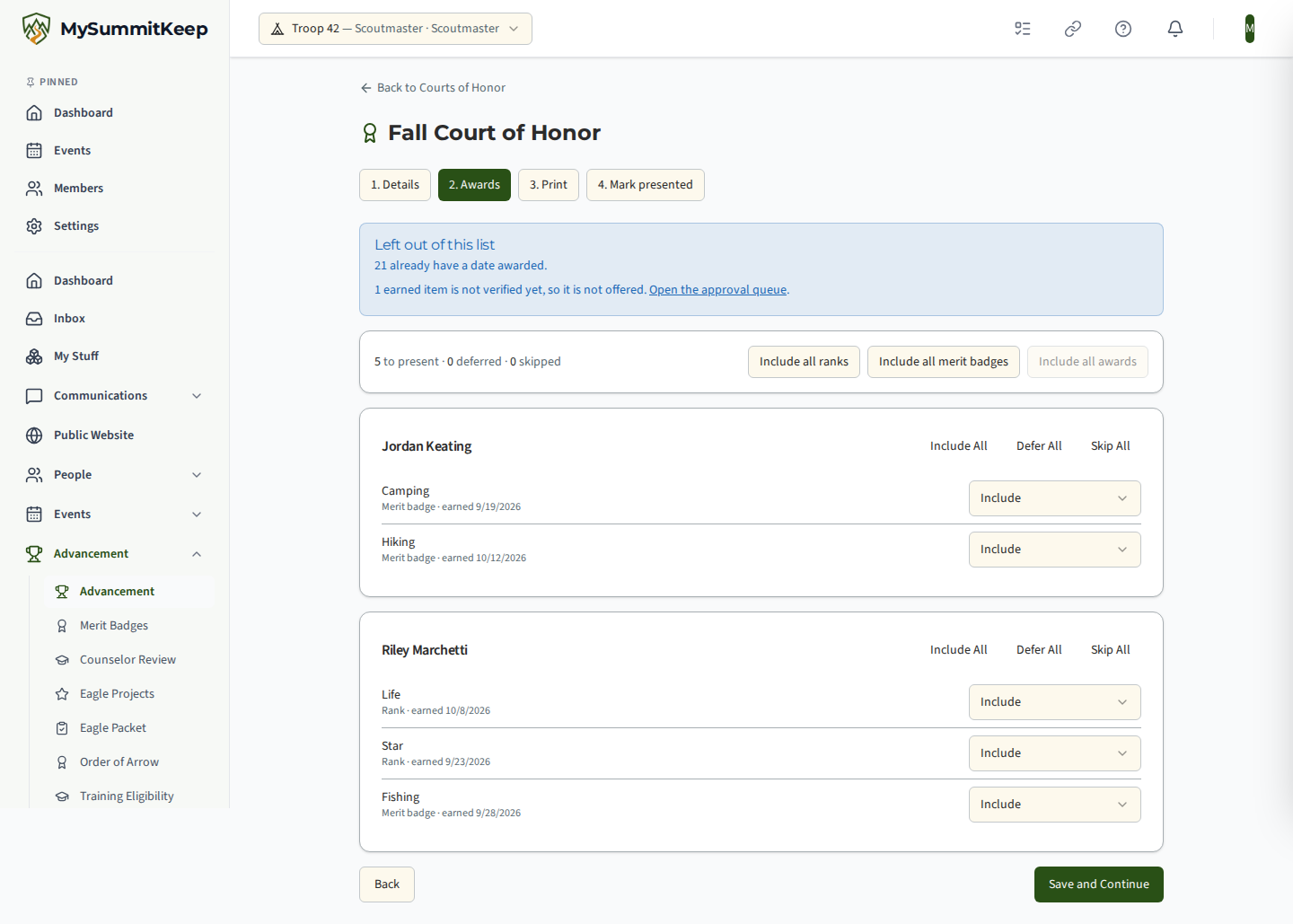Open Camping include dropdown
Screen dimensions: 1293x924
click(1054, 498)
